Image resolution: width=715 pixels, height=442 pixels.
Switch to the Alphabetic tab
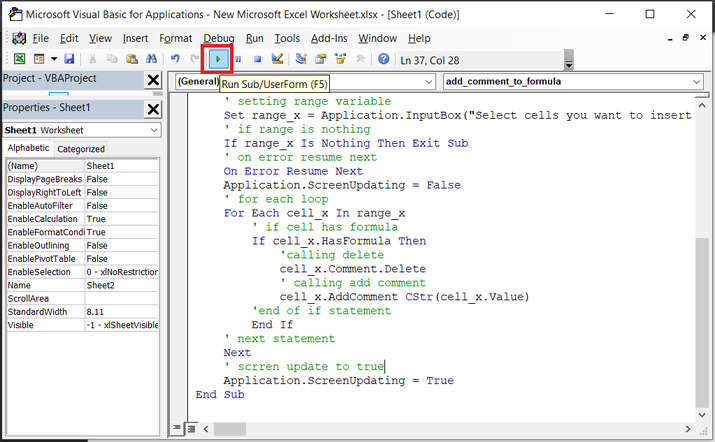click(x=28, y=148)
